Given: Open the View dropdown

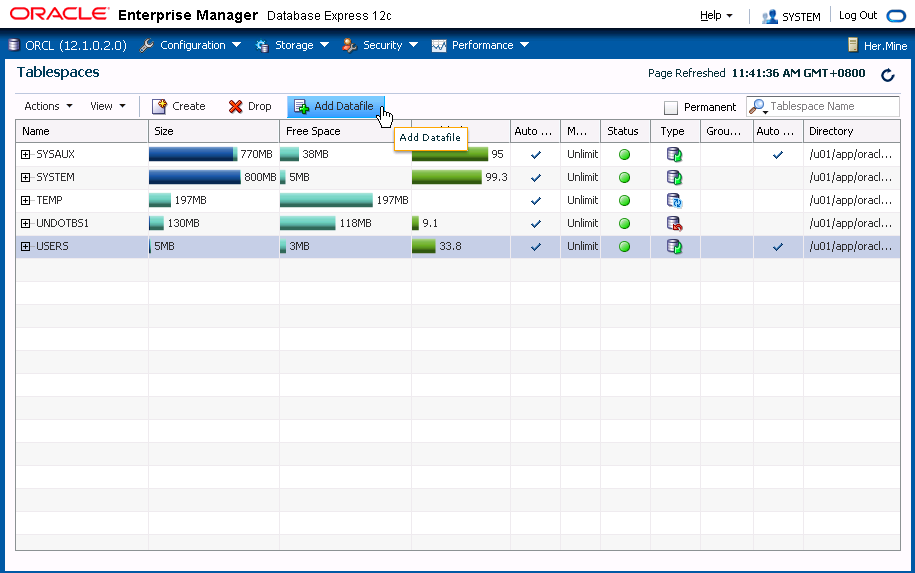Looking at the screenshot, I should [x=108, y=106].
